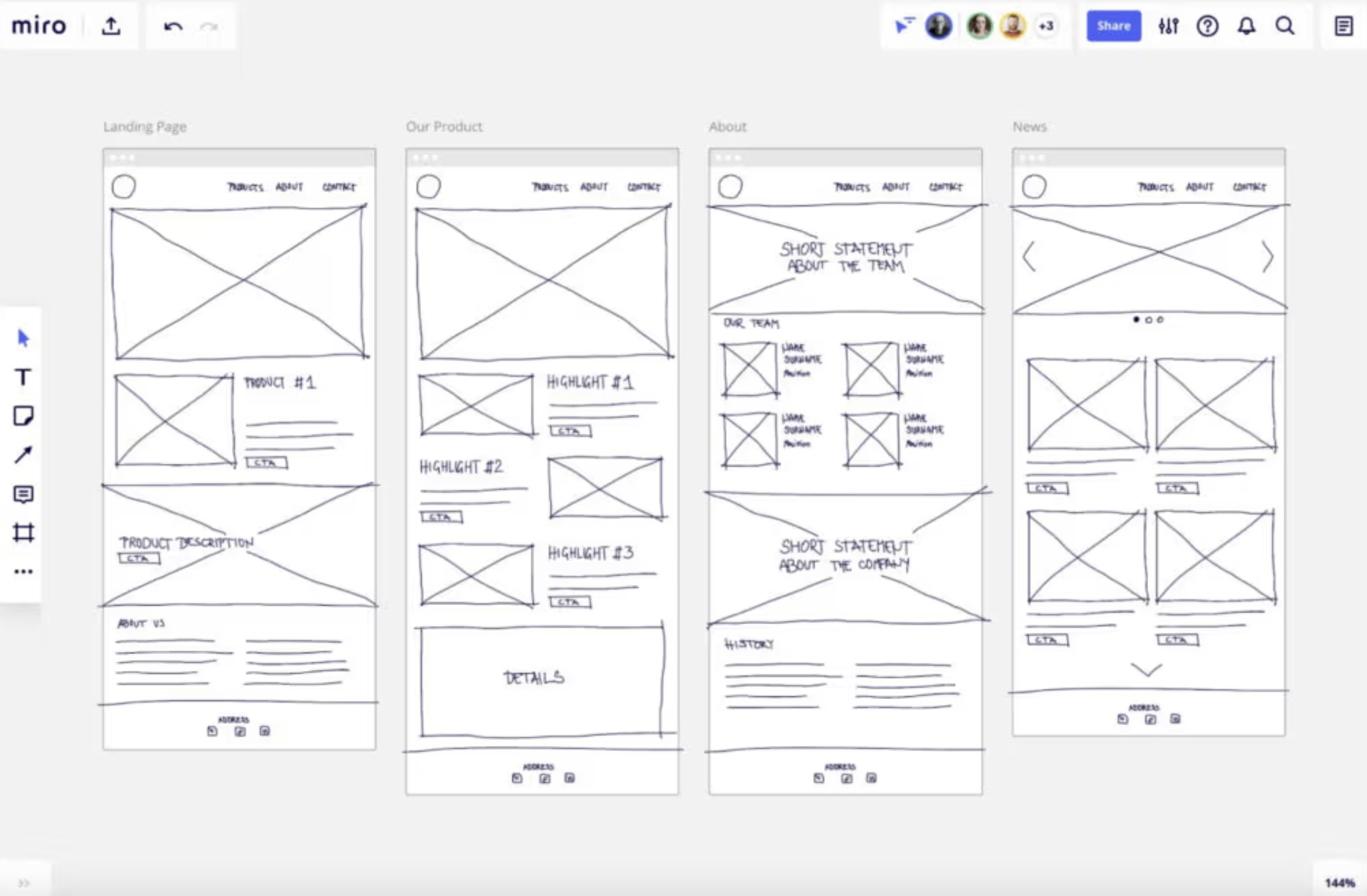Image resolution: width=1367 pixels, height=896 pixels.
Task: Open the board settings sliders
Action: coord(1169,26)
